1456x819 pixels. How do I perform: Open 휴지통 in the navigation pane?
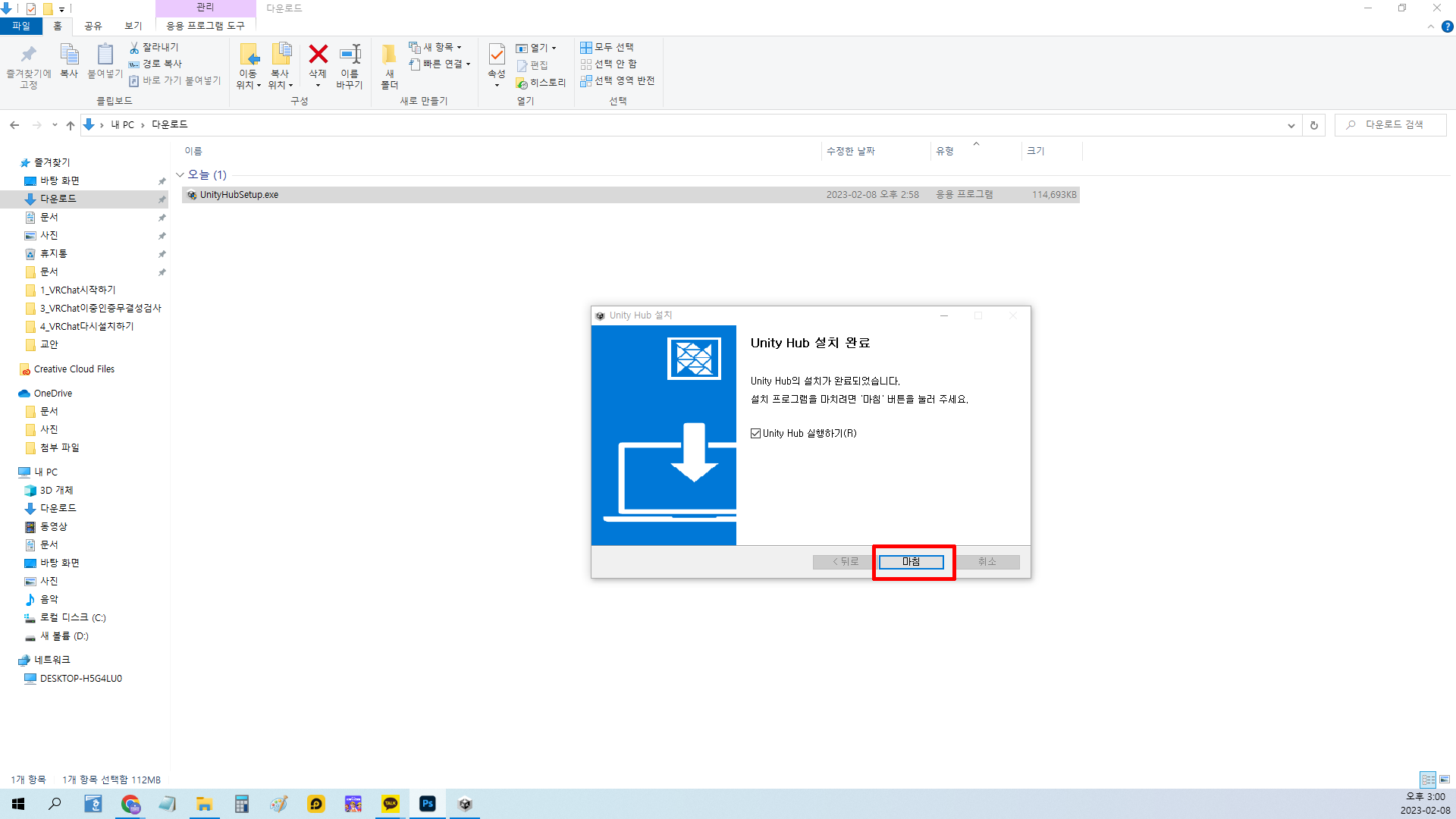(x=53, y=253)
